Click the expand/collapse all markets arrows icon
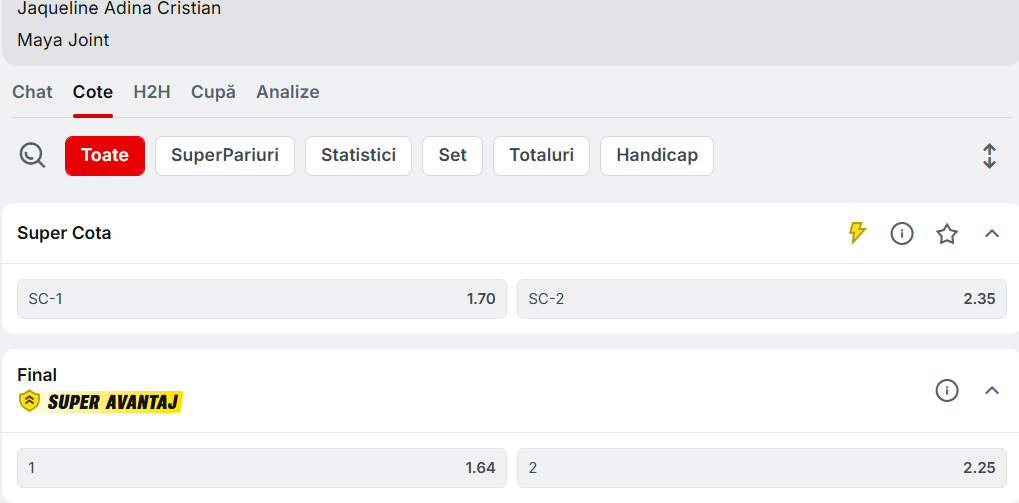This screenshot has width=1019, height=503. tap(989, 156)
